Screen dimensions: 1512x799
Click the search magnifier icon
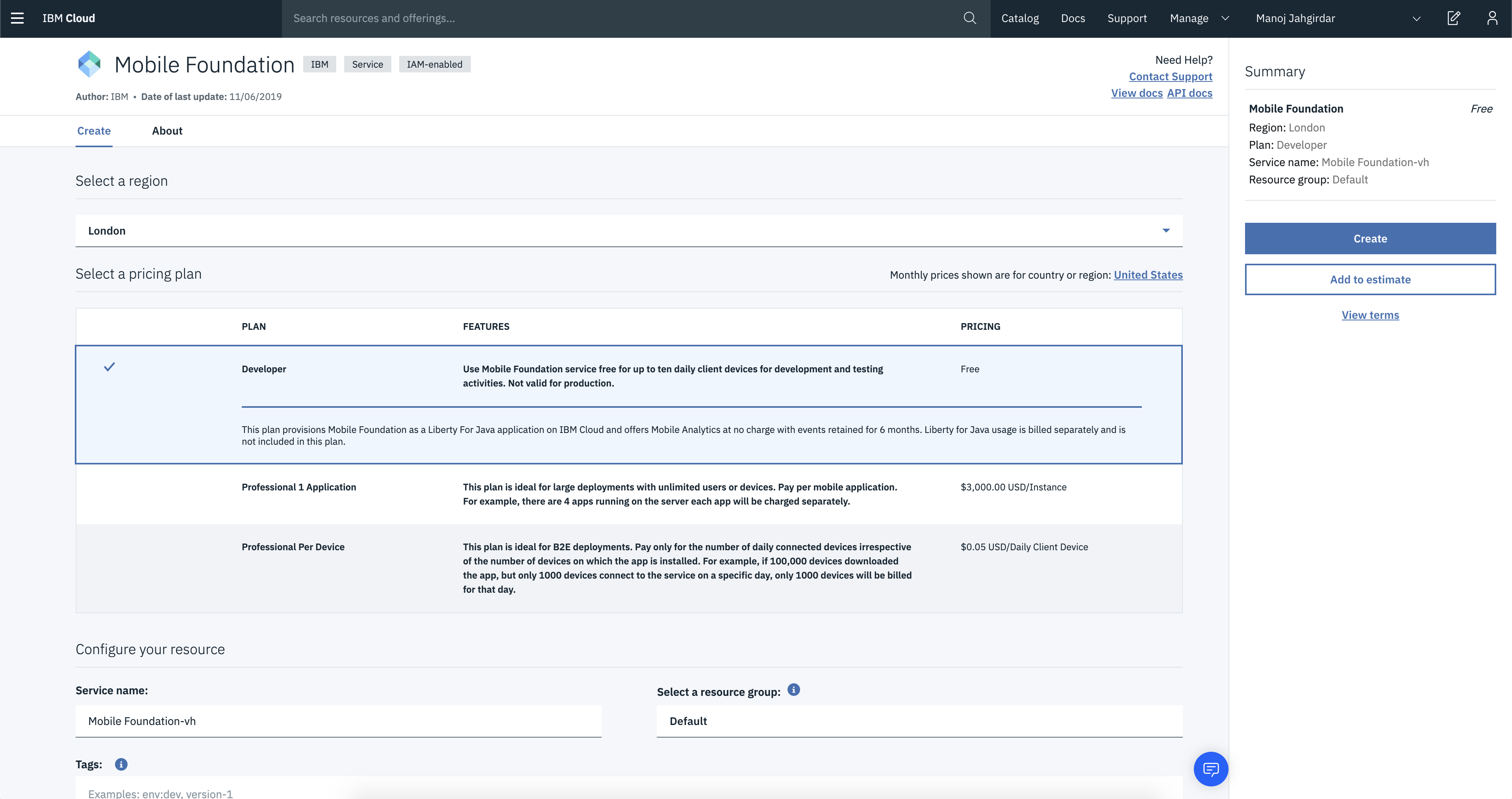[x=970, y=18]
